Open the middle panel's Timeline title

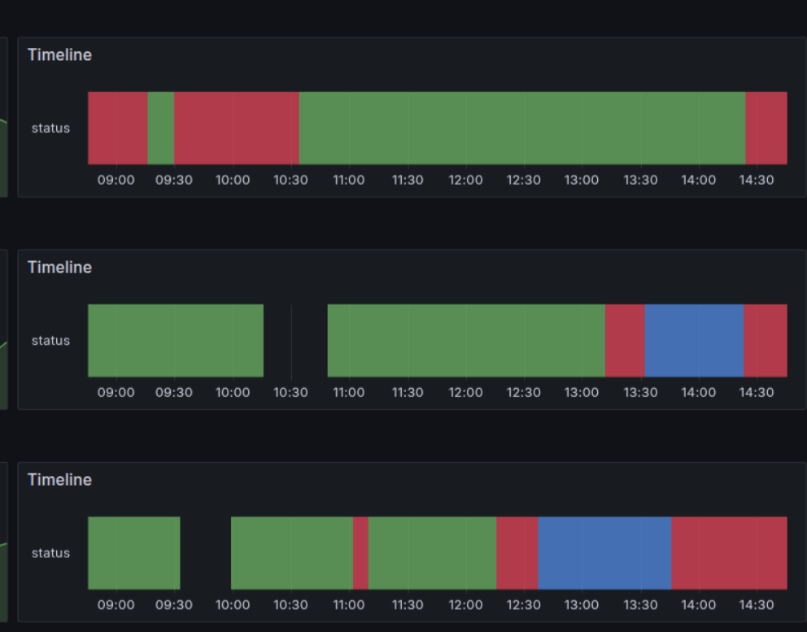[x=60, y=268]
